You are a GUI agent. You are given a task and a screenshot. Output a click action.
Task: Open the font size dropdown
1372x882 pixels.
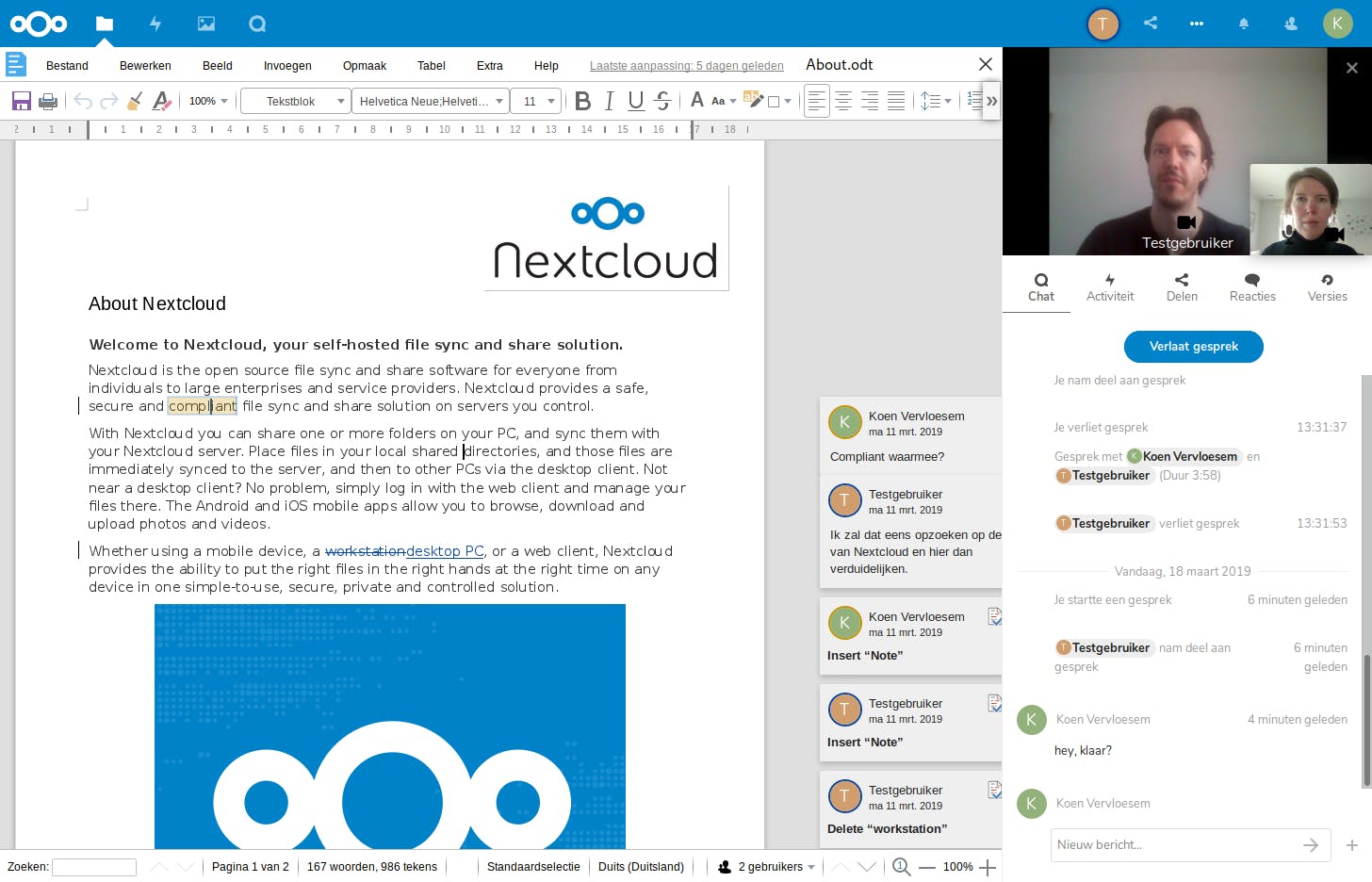[537, 101]
